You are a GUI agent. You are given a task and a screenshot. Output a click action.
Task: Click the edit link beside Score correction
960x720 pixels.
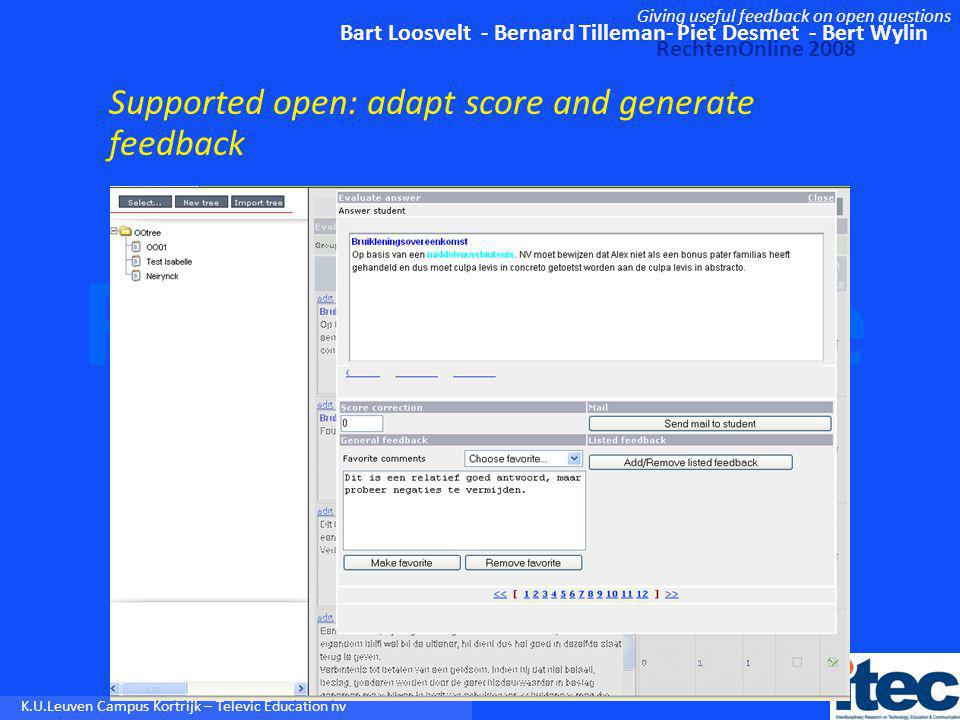(325, 405)
